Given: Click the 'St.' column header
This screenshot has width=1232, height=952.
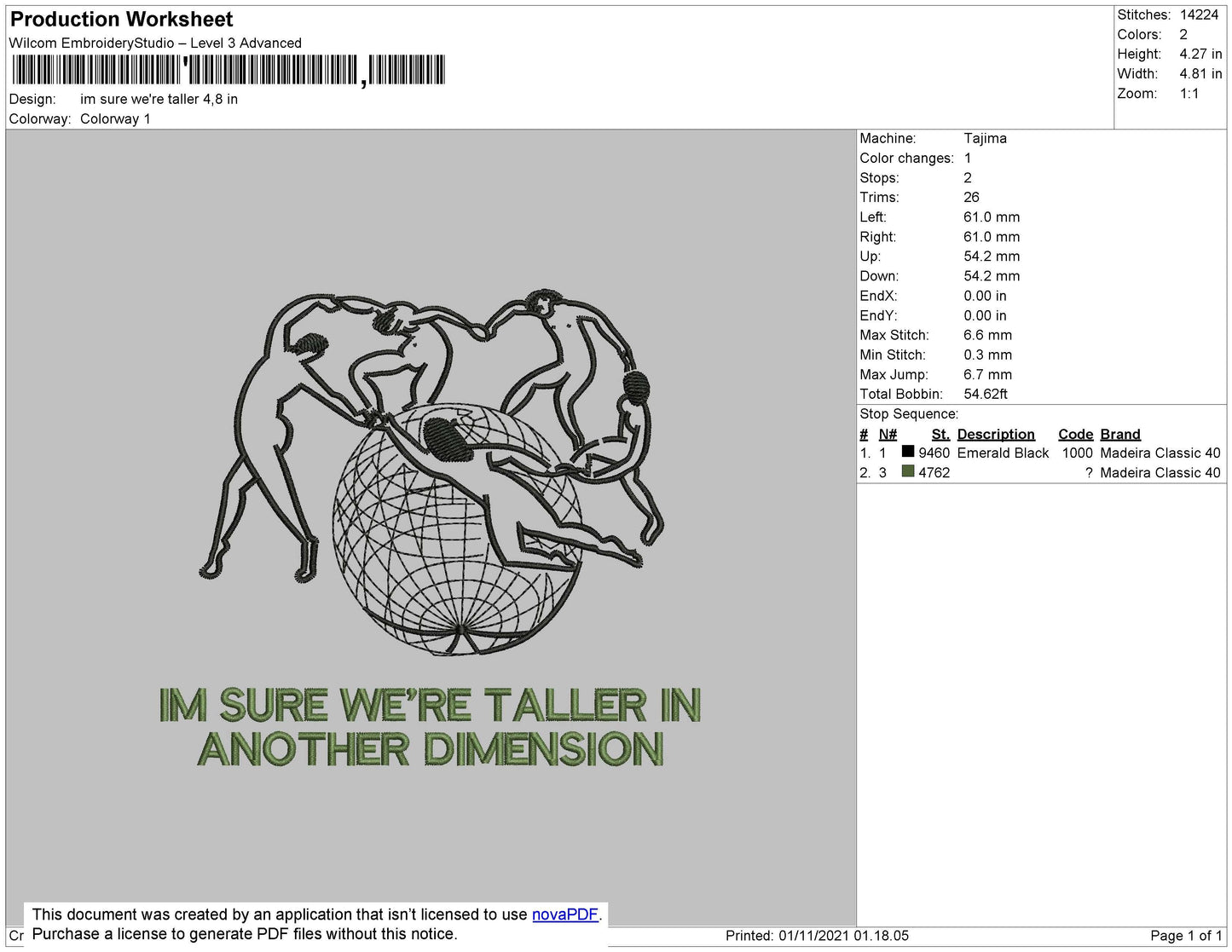Looking at the screenshot, I should click(x=940, y=434).
